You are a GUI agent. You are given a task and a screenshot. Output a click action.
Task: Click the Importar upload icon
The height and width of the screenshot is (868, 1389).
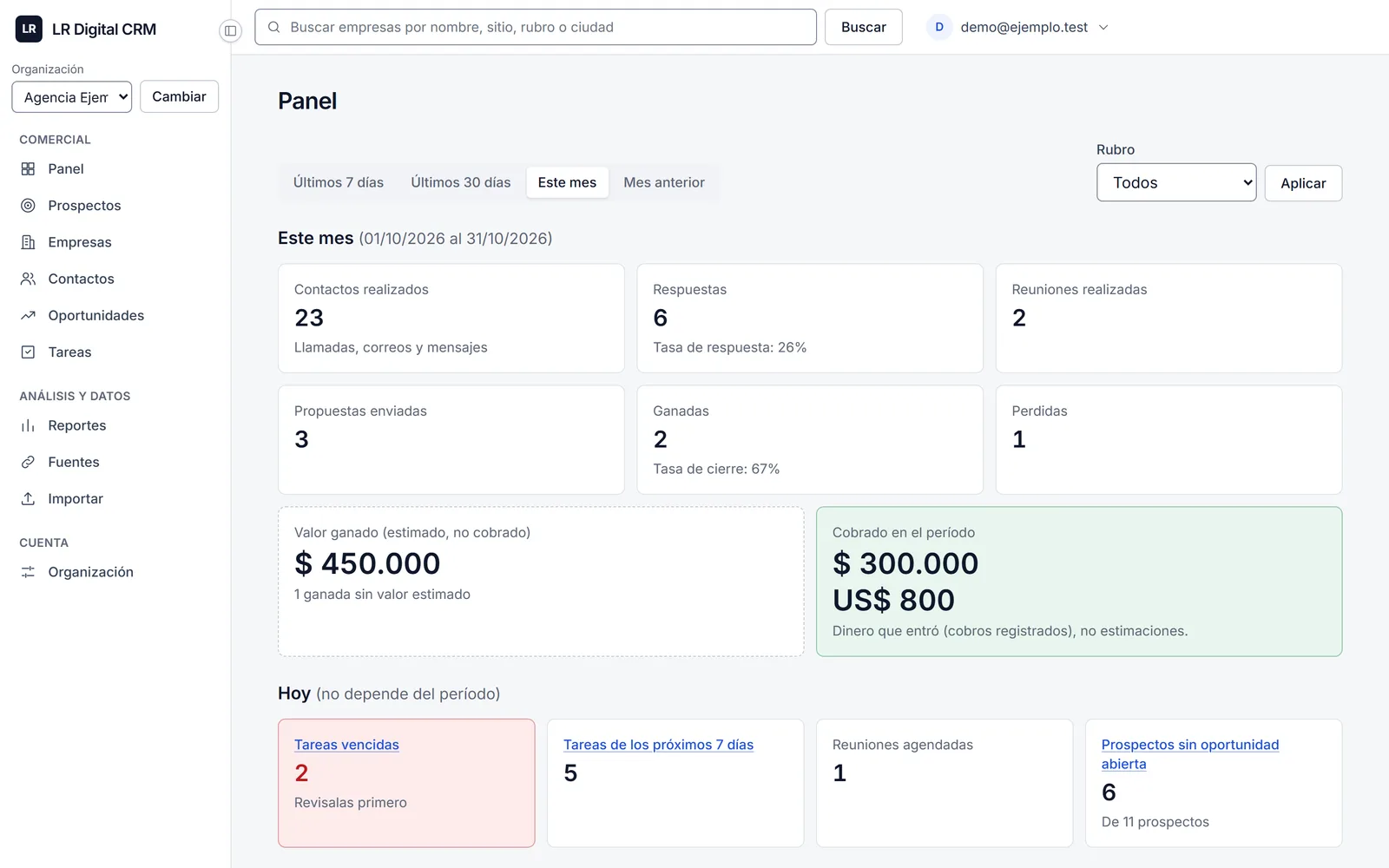click(x=28, y=498)
